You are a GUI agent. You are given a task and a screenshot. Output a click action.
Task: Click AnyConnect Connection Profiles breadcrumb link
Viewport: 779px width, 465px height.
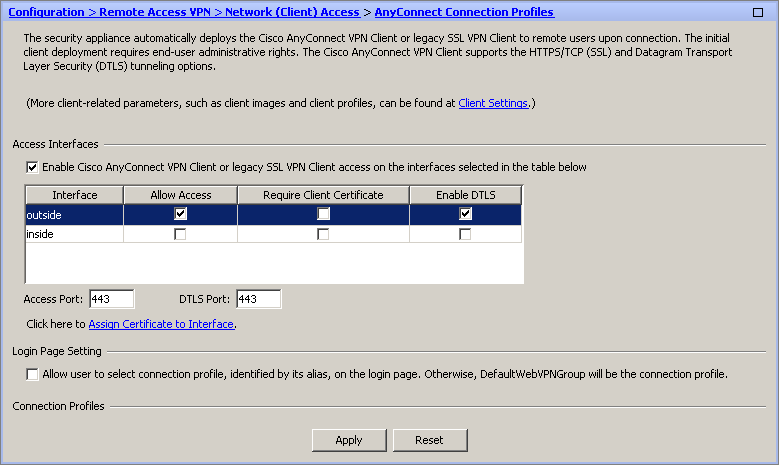[x=464, y=12]
